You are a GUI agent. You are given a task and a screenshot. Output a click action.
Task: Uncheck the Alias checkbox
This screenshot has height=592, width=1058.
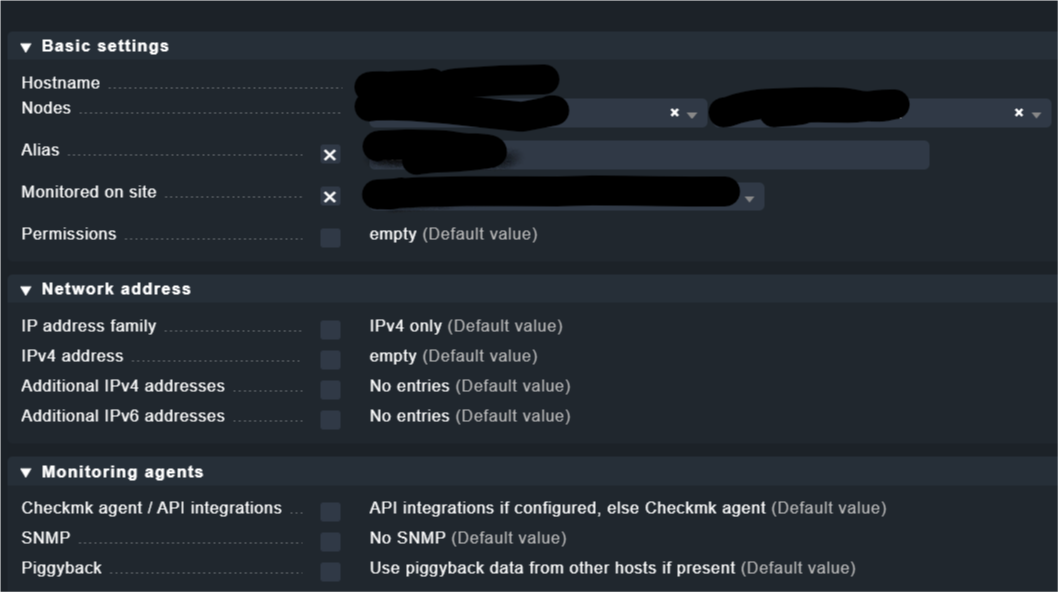click(x=330, y=155)
